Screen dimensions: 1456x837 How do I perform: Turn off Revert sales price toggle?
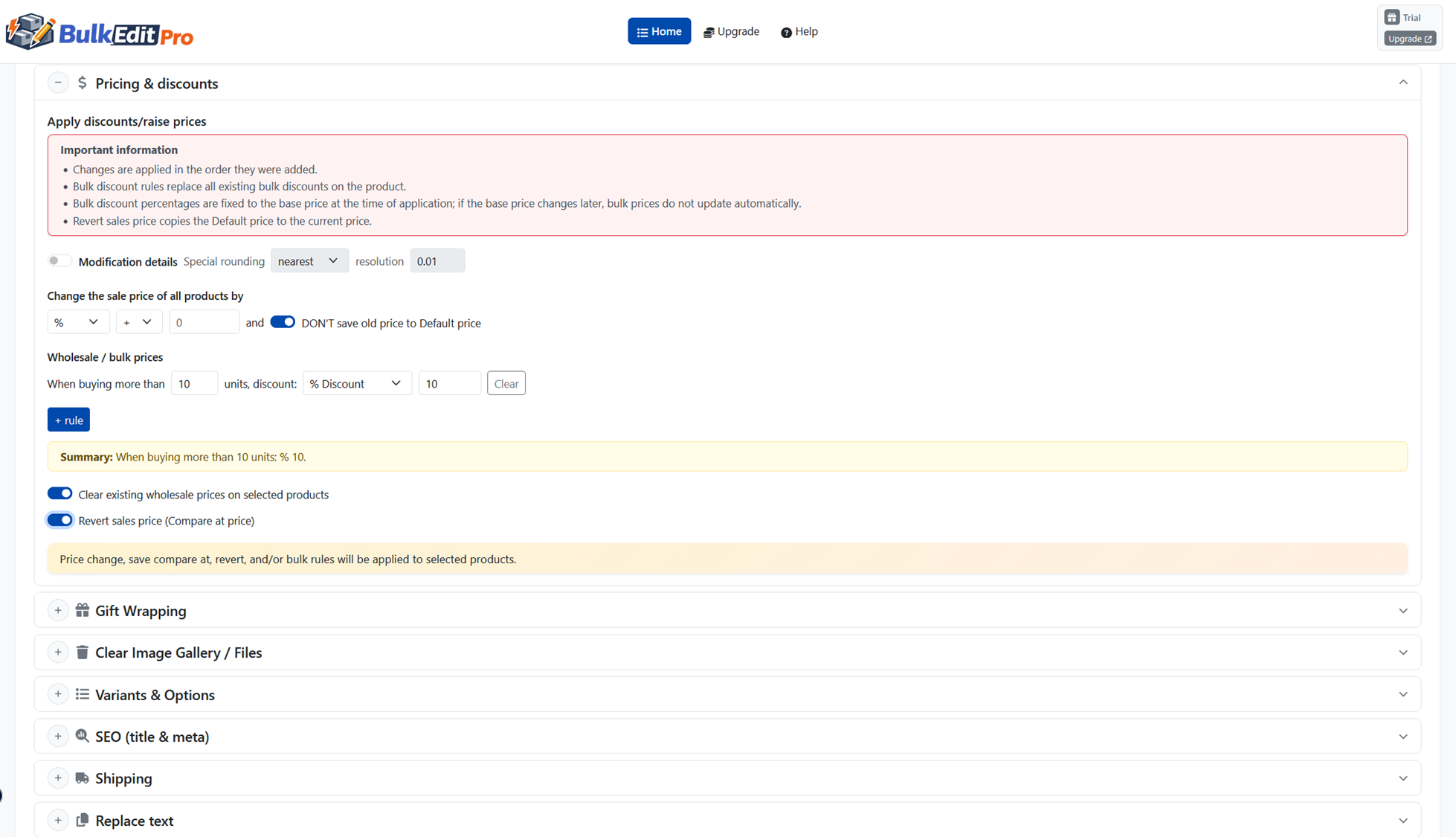(x=59, y=519)
